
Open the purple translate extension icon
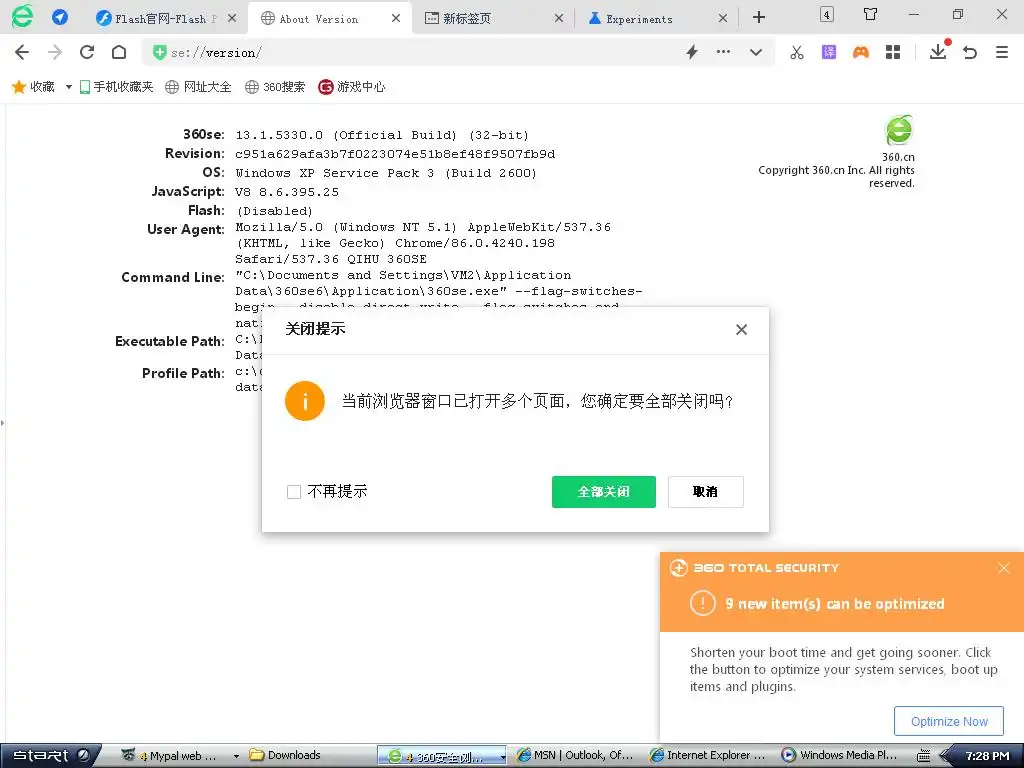[x=829, y=52]
